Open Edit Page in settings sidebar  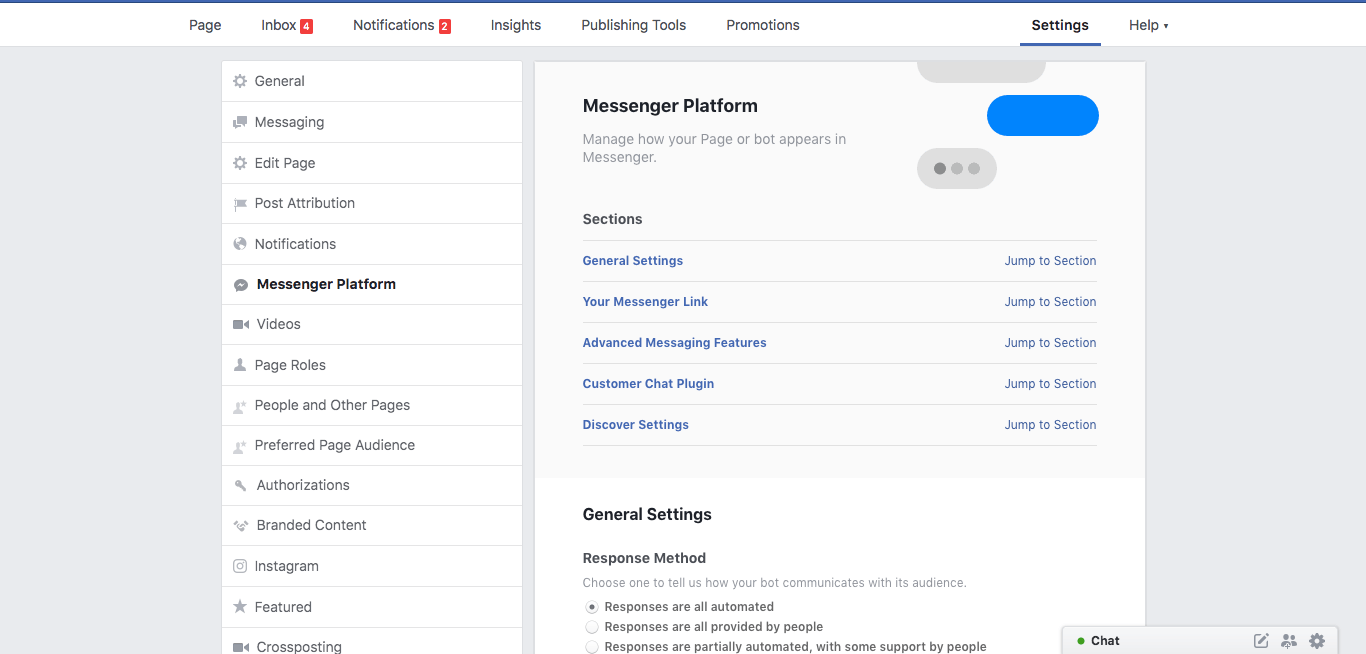(x=372, y=163)
